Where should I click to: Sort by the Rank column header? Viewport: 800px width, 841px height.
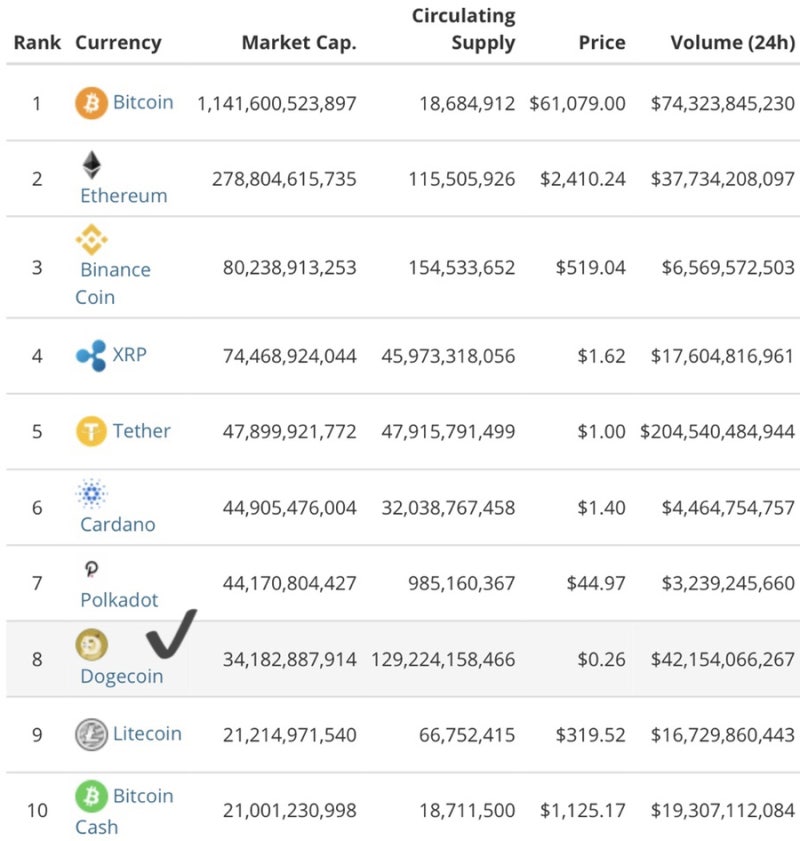click(x=37, y=42)
